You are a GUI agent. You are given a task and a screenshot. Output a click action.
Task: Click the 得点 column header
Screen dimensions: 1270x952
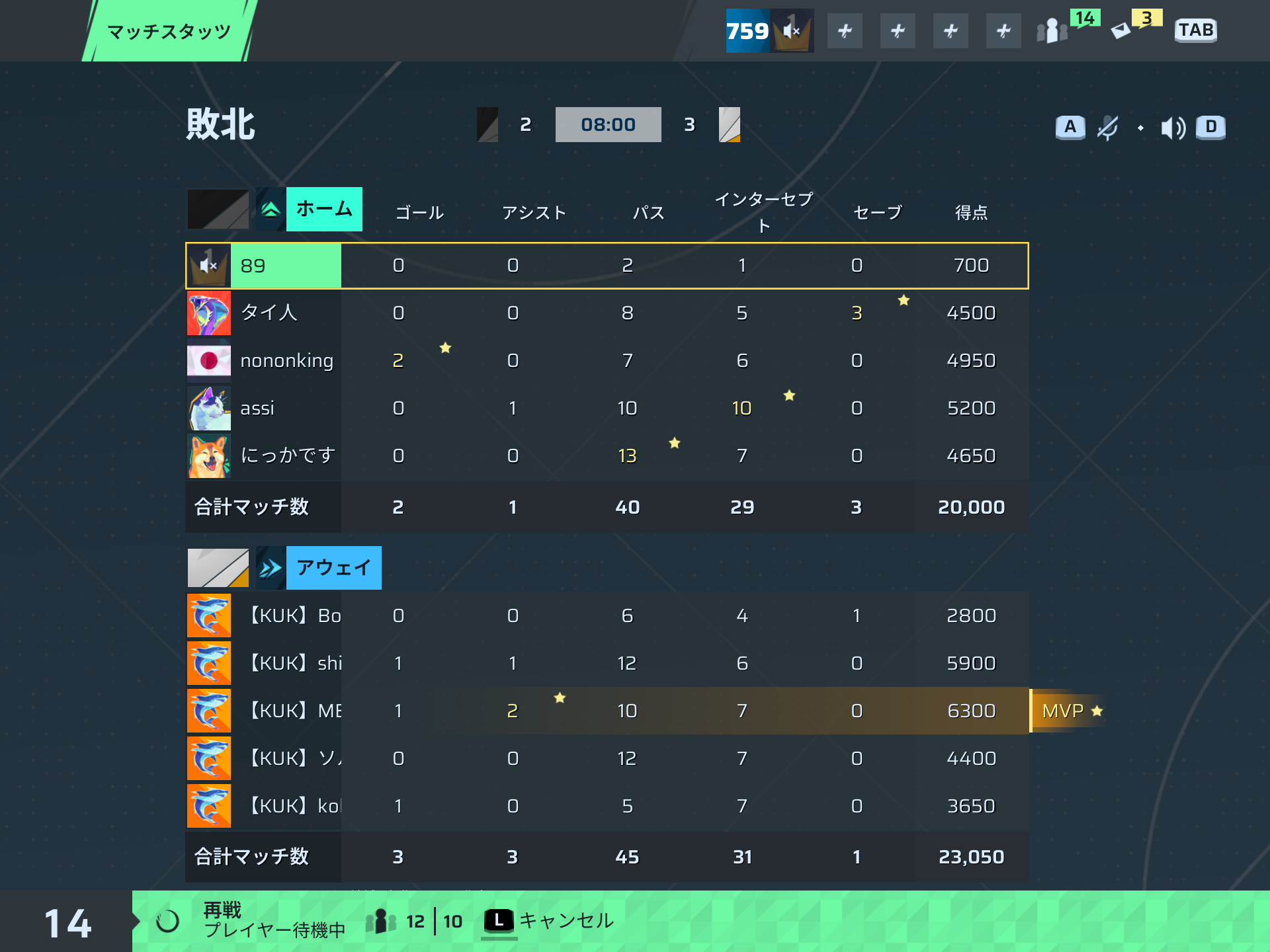point(971,213)
